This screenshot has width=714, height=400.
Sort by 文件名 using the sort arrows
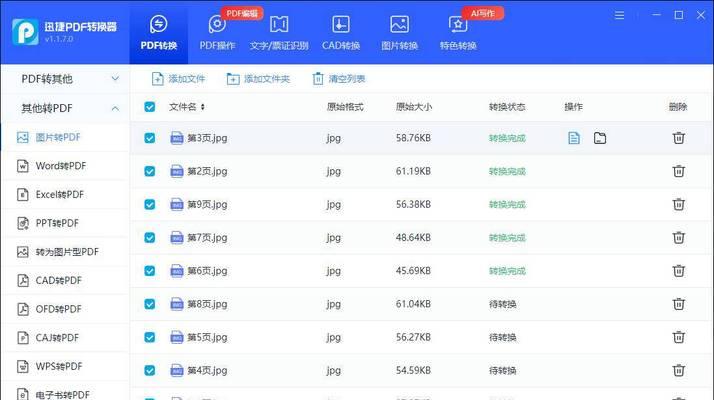pos(203,107)
